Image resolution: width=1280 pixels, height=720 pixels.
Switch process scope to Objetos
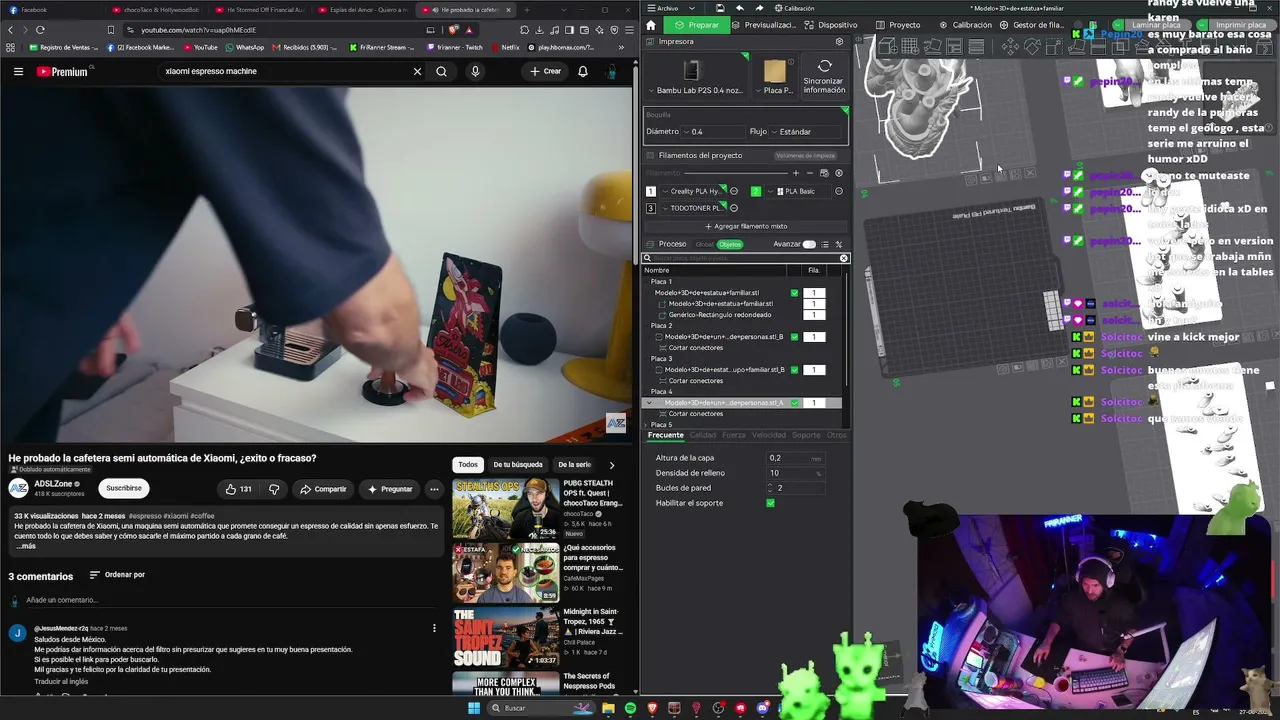[x=730, y=244]
